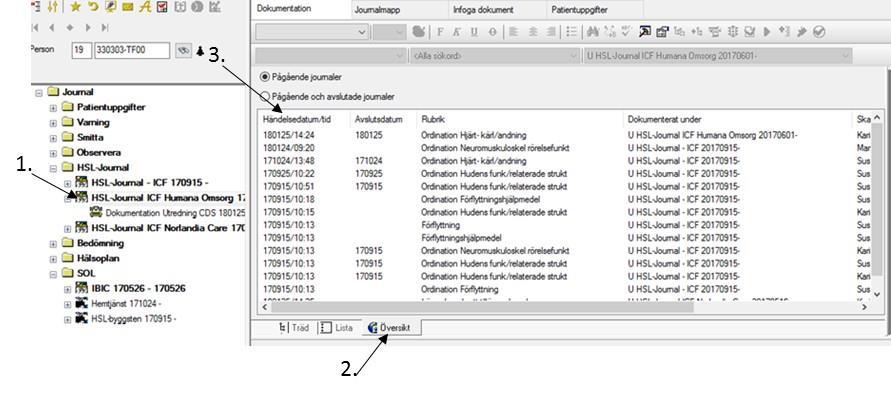Open the Patientuppgifter tab

point(580,10)
